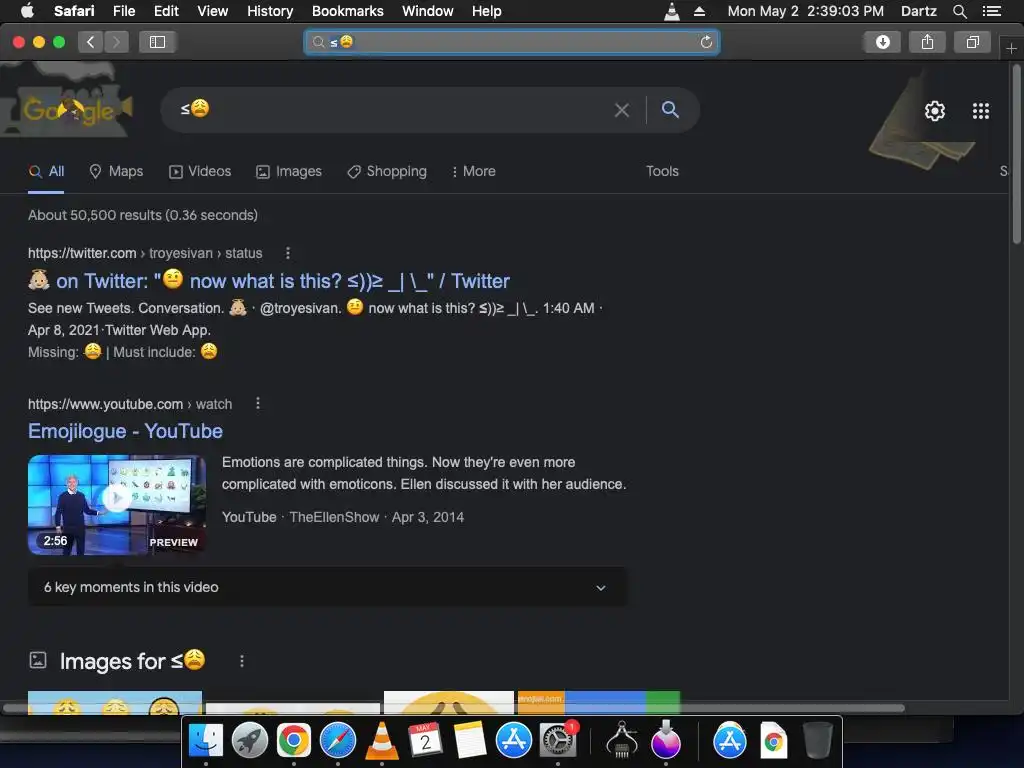1024x768 pixels.
Task: Open the Twitter result title link
Action: coord(268,281)
